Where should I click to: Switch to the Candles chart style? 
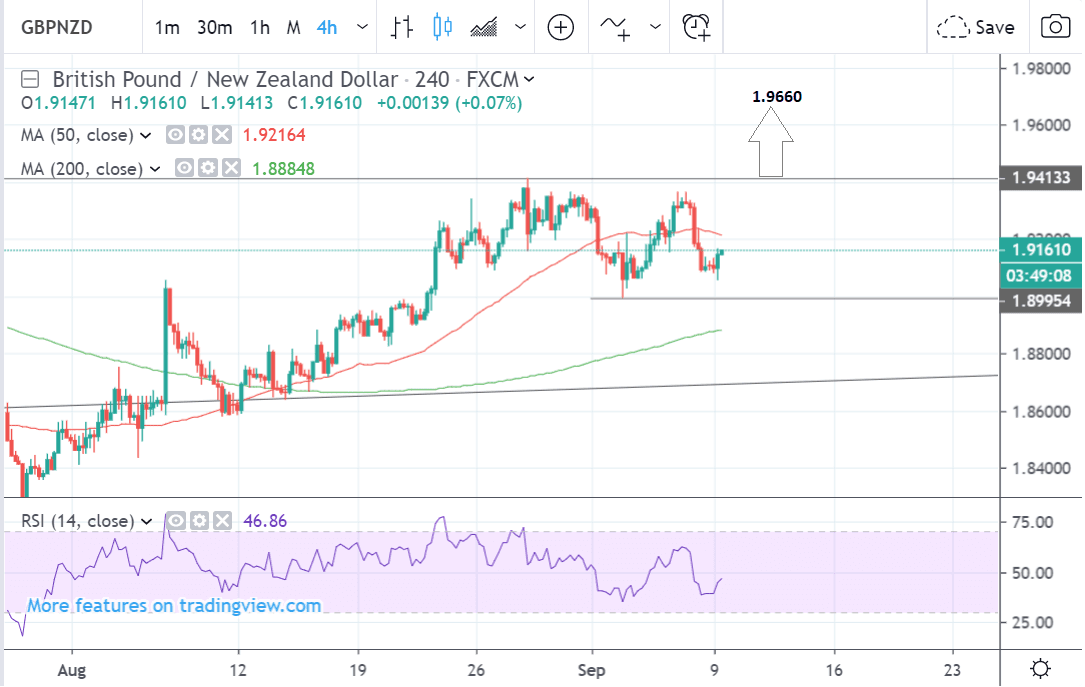click(x=444, y=27)
